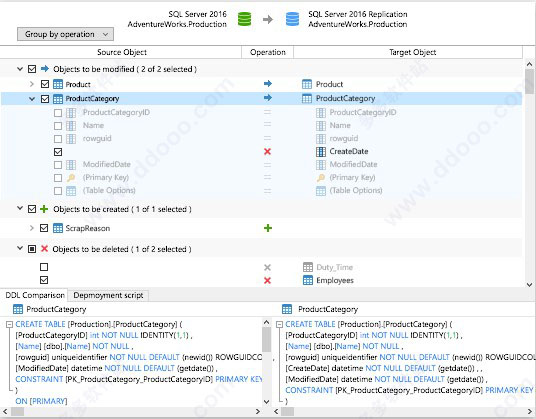This screenshot has height=419, width=536.
Task: Collapse the ProductCategory source row
Action: pos(32,99)
